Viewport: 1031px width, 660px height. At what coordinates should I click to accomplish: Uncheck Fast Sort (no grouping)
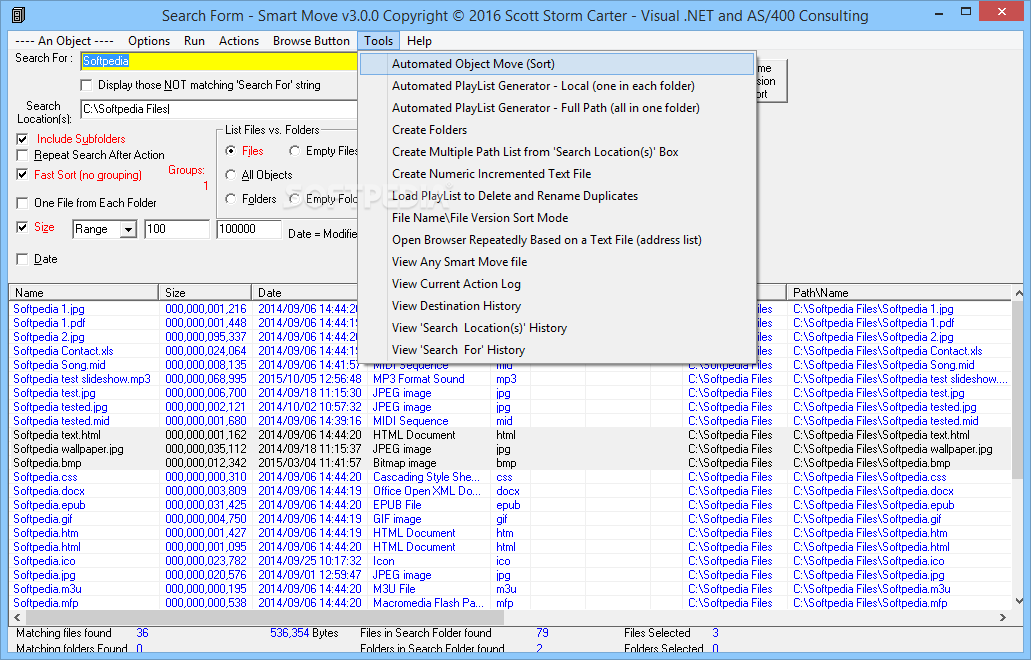pyautogui.click(x=22, y=175)
